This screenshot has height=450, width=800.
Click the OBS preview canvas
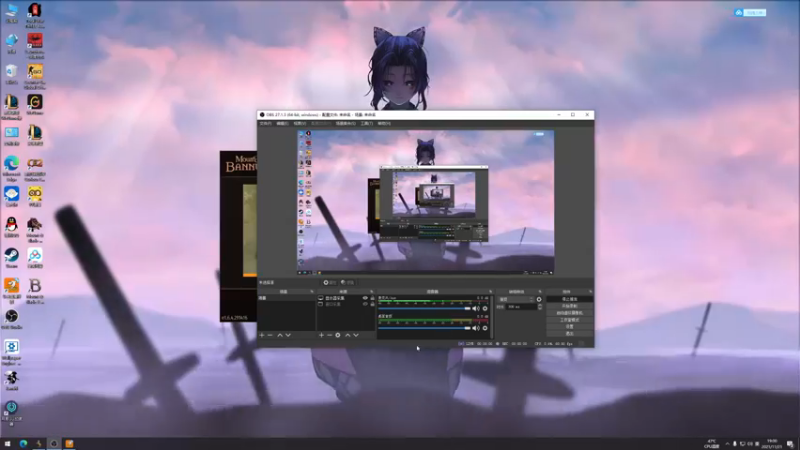[426, 203]
